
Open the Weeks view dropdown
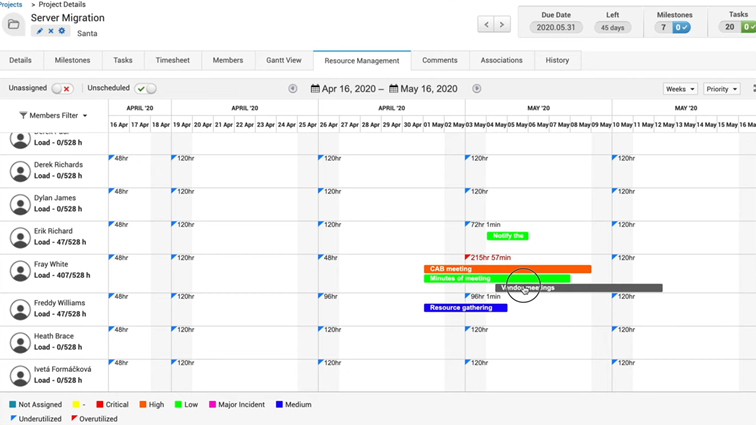click(680, 89)
